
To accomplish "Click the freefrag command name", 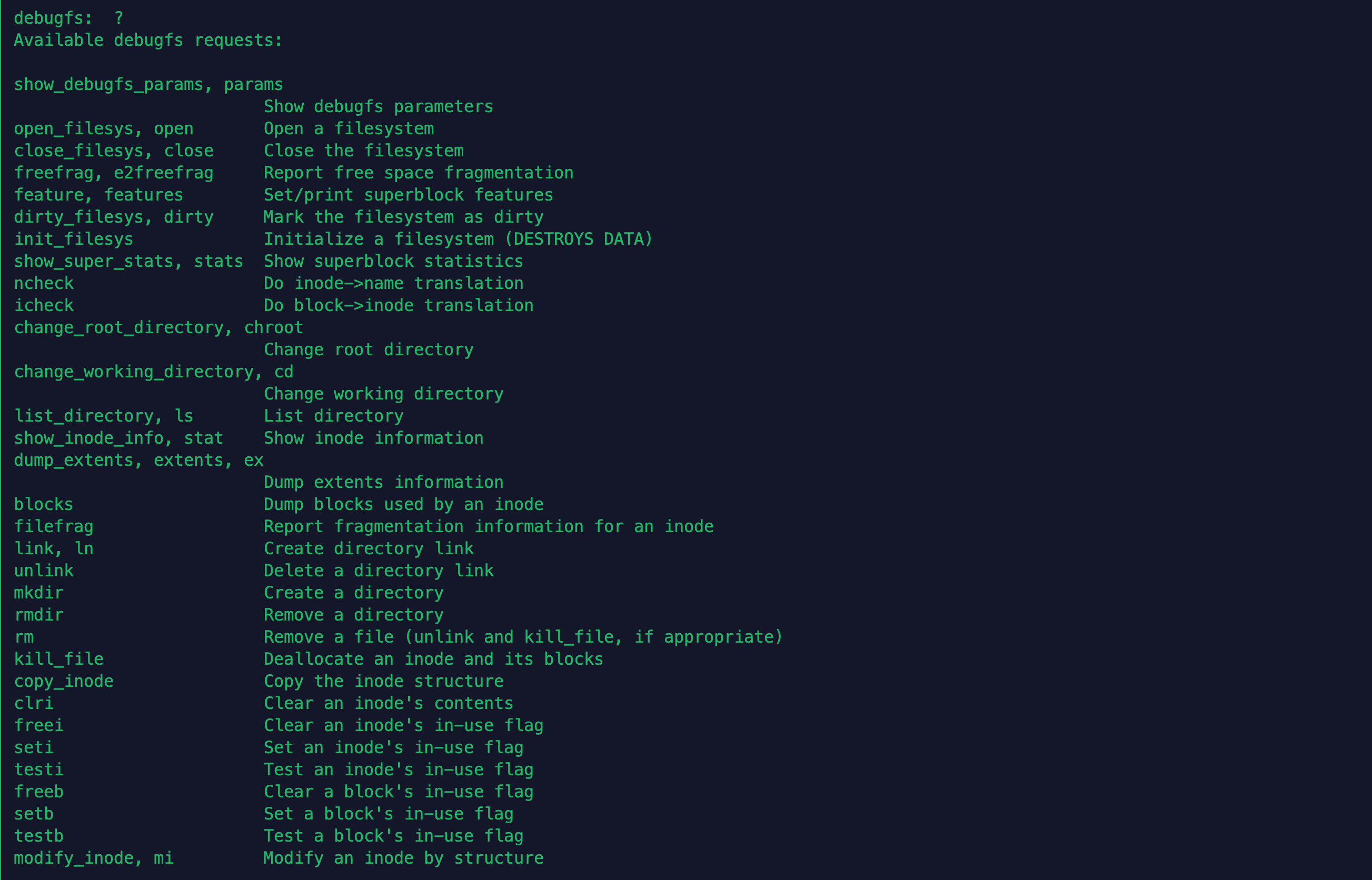I will tap(53, 173).
